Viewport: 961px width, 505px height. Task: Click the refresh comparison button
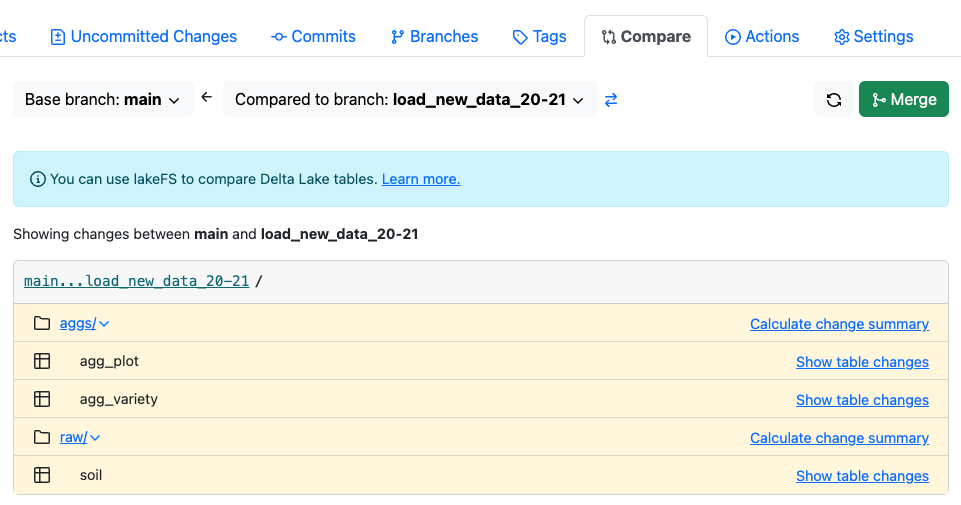coord(834,99)
